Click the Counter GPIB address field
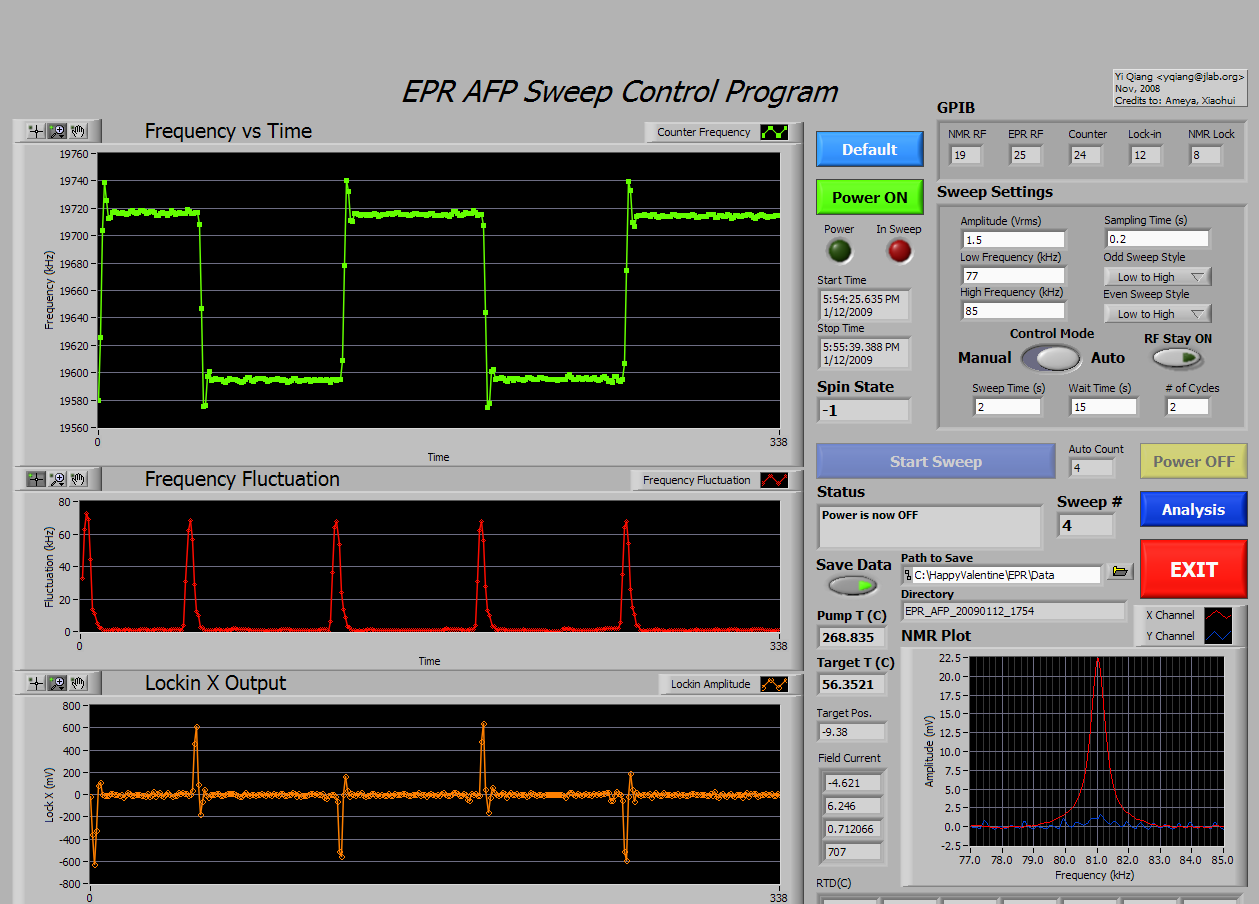The image size is (1259, 904). click(x=1085, y=155)
